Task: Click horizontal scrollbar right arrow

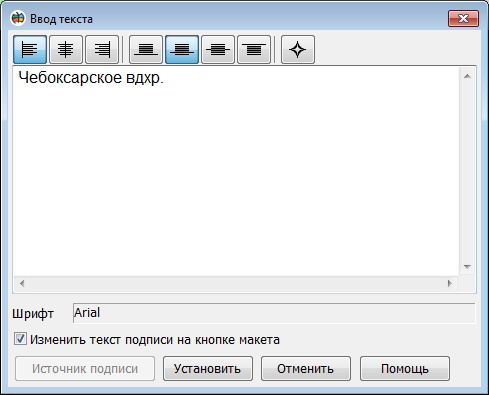Action: point(450,283)
